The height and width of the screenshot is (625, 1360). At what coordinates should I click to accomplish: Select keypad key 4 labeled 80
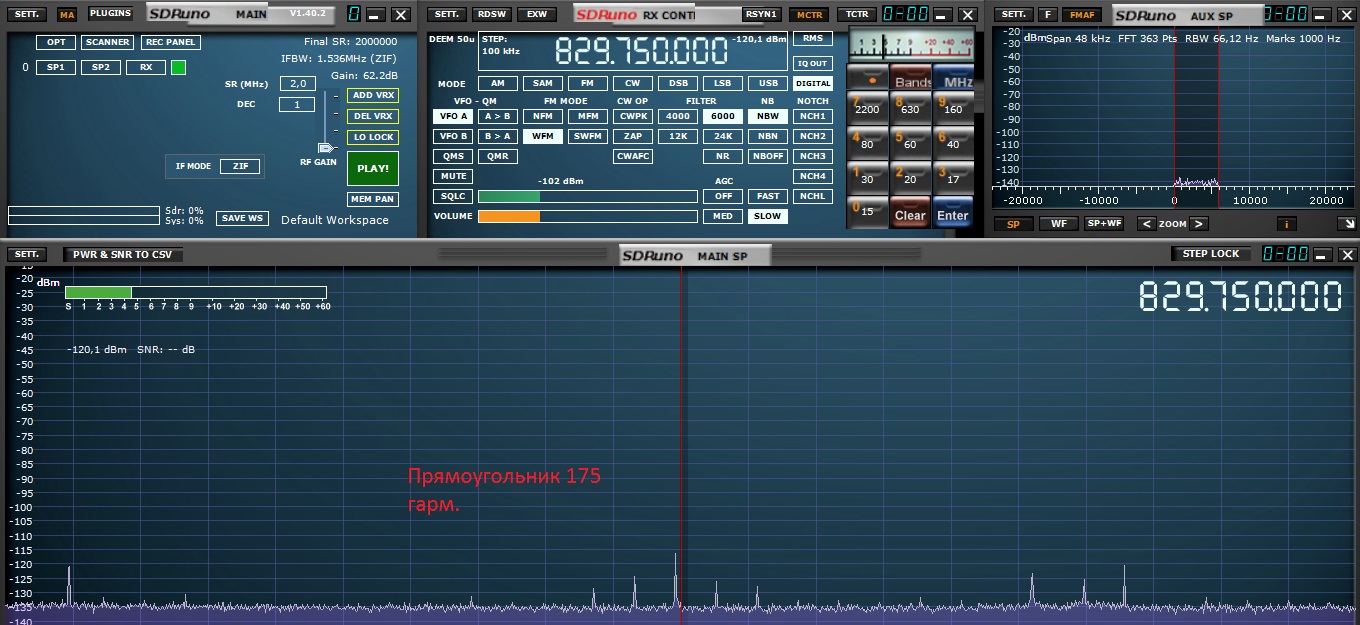coord(867,143)
